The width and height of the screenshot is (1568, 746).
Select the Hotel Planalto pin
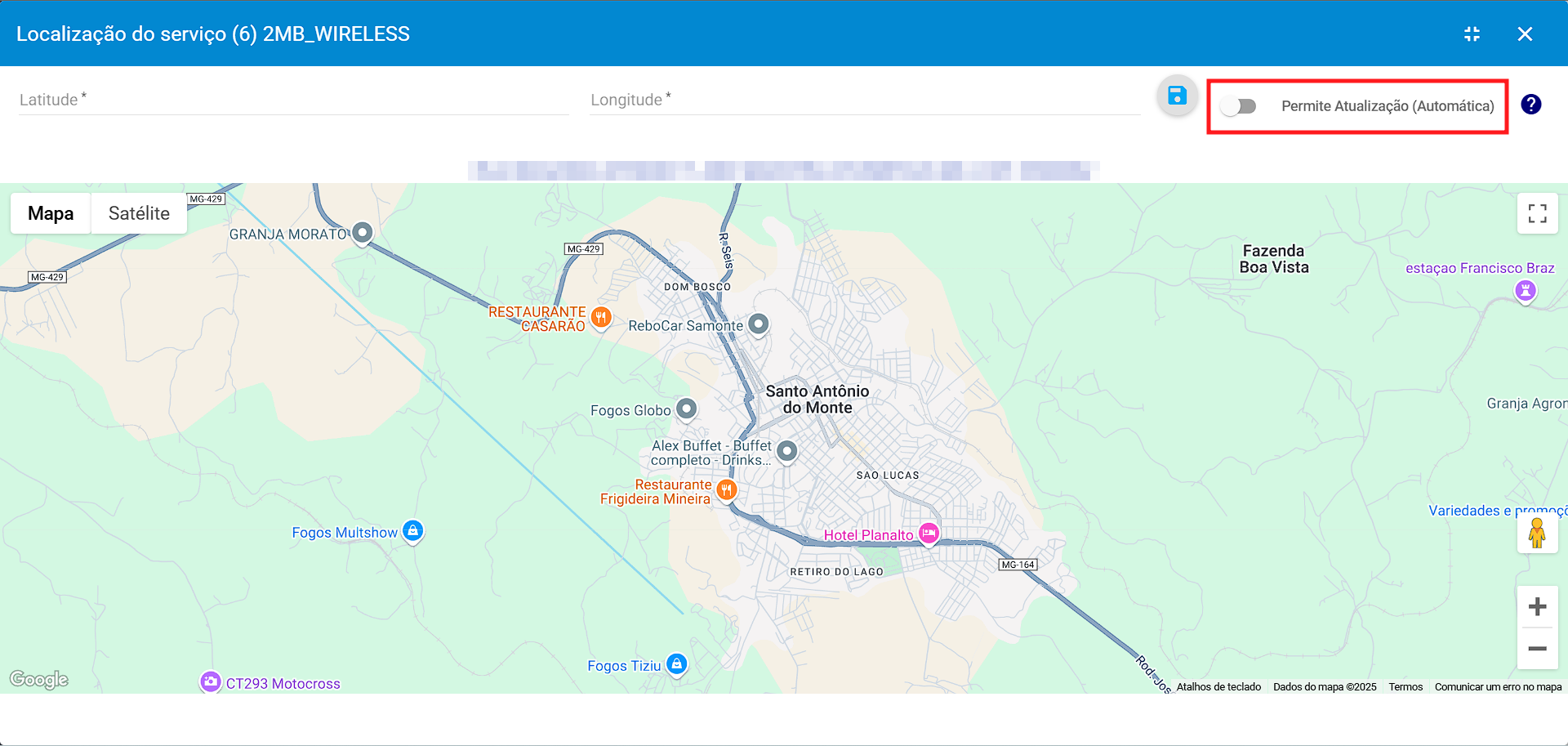coord(929,534)
